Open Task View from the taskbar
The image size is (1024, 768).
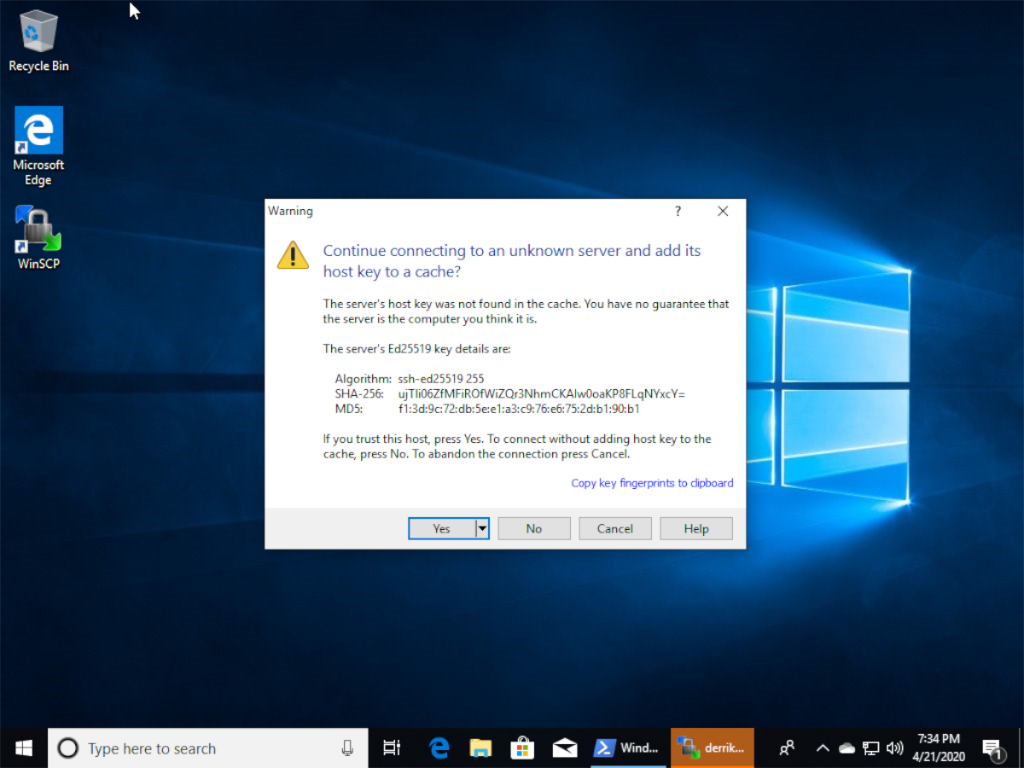(x=391, y=748)
